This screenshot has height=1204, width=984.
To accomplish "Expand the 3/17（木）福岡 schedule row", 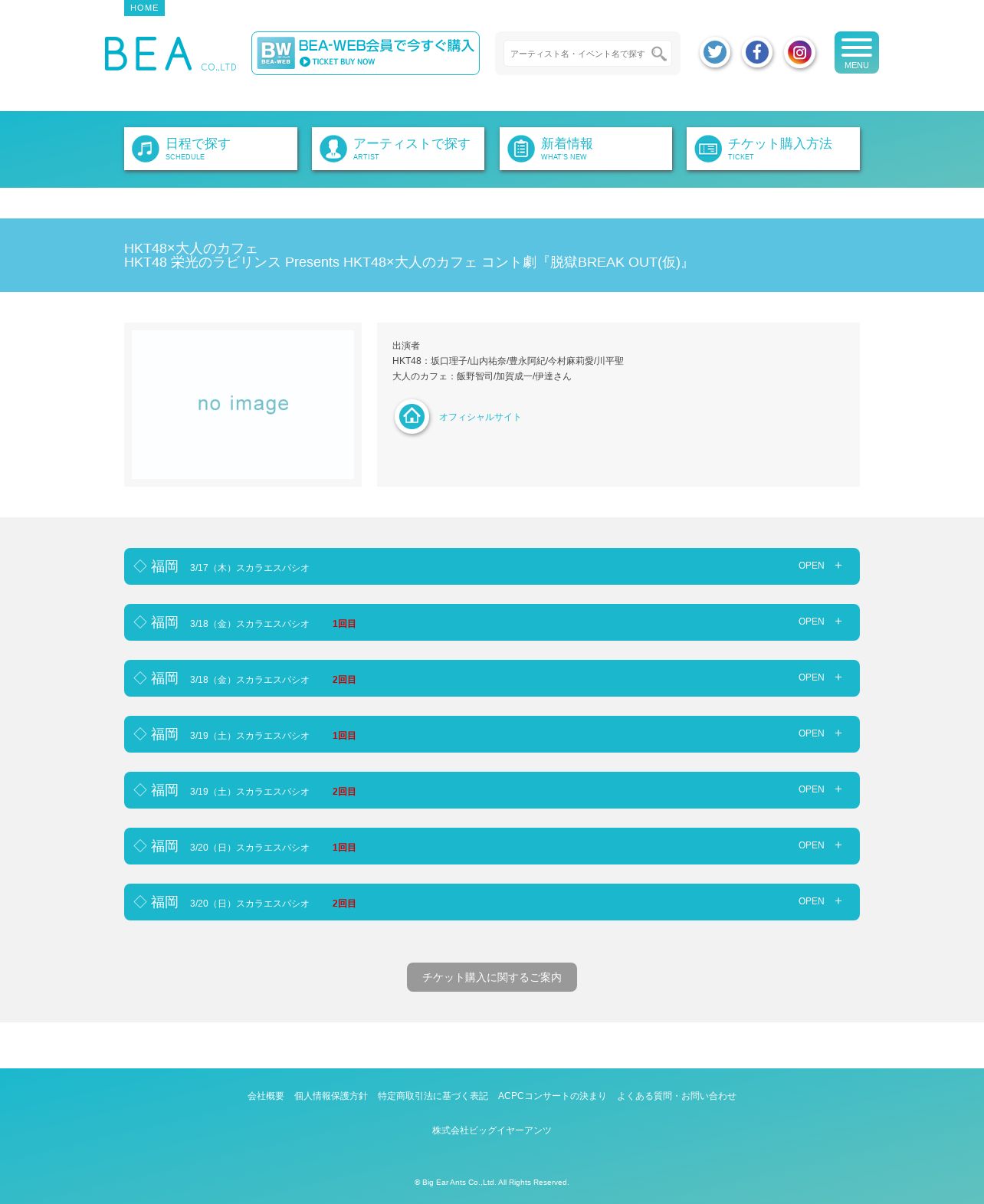I will (x=492, y=566).
